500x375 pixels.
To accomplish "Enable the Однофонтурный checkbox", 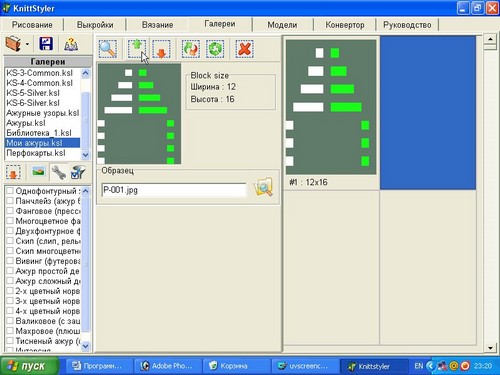I will pyautogui.click(x=10, y=191).
